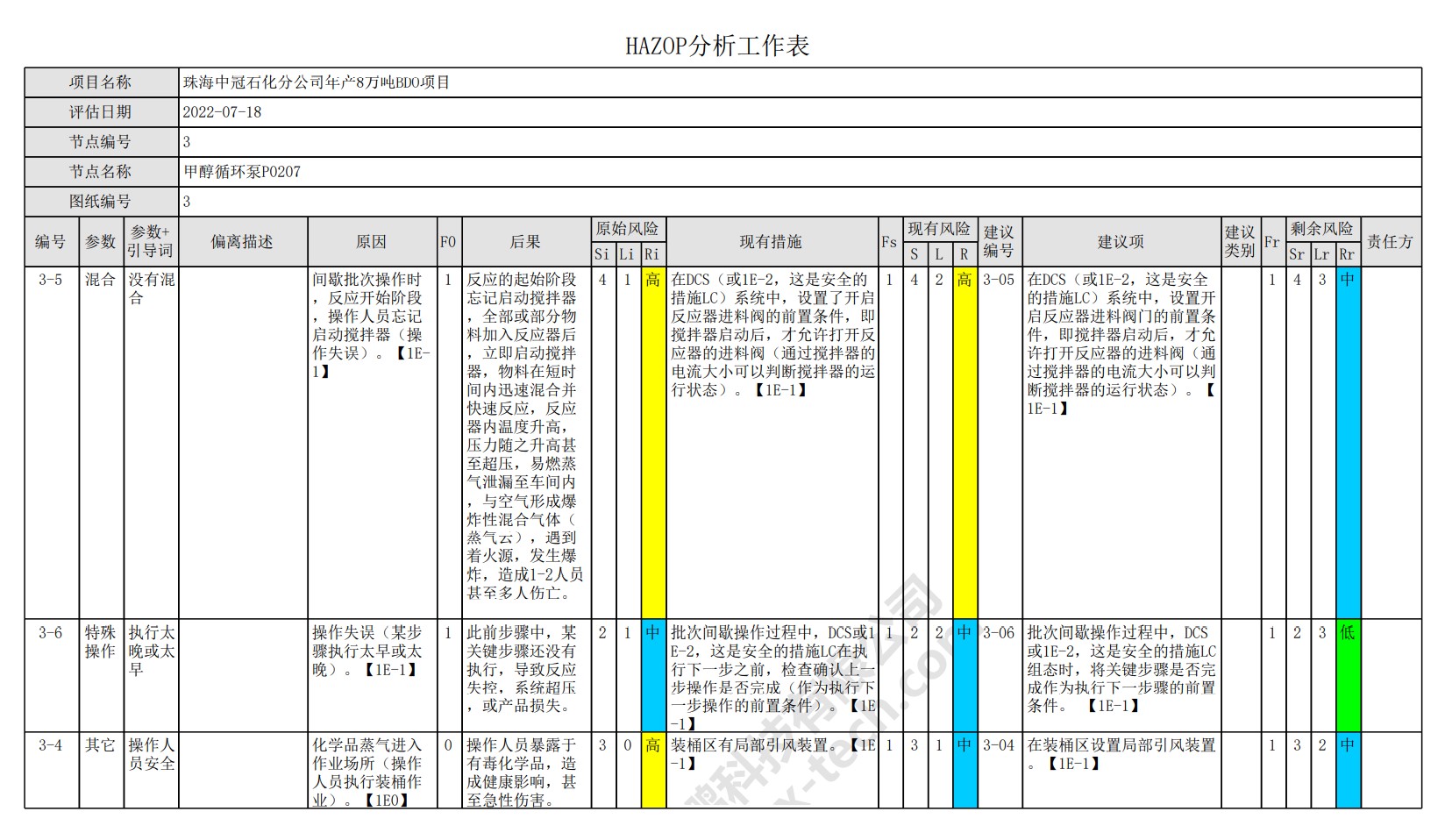Click the 'Li' sub-header
Viewport: 1445px width, 840px height.
click(x=627, y=254)
